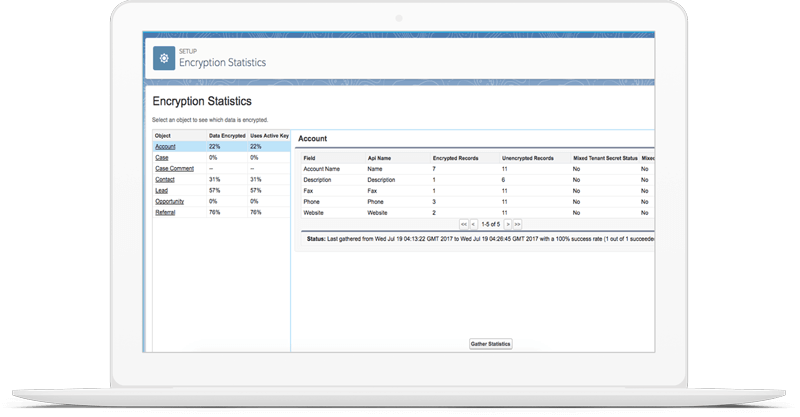Click the Mixed Tenant Secret Status header
This screenshot has height=417, width=800.
[603, 158]
